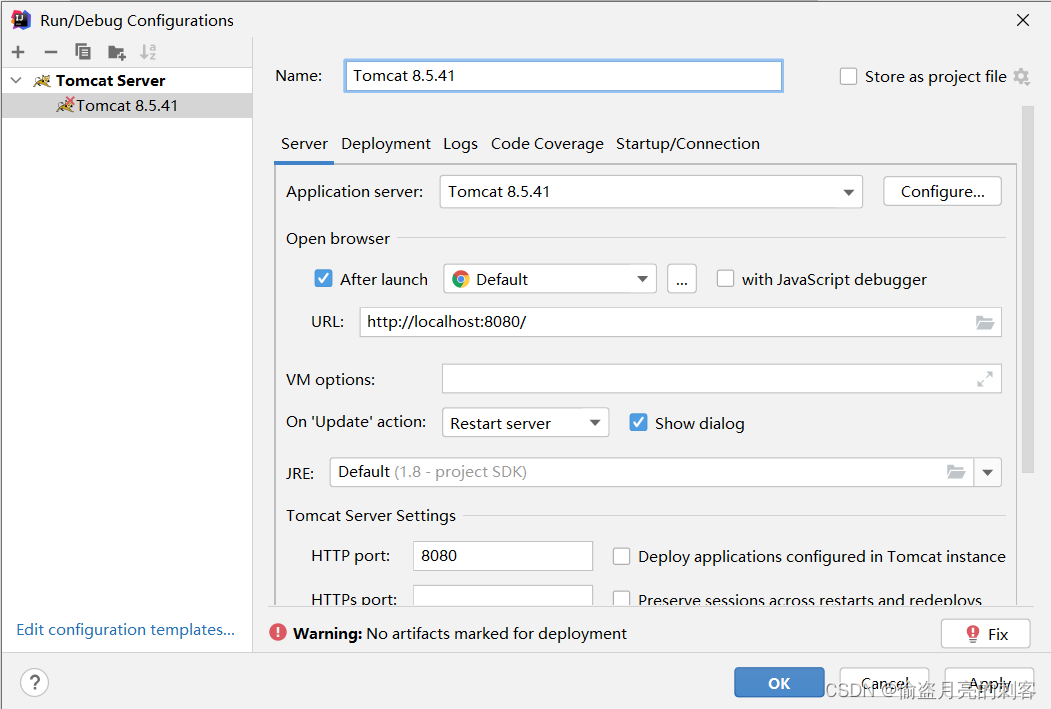Switch to the Deployment tab
The height and width of the screenshot is (709, 1051).
point(385,143)
